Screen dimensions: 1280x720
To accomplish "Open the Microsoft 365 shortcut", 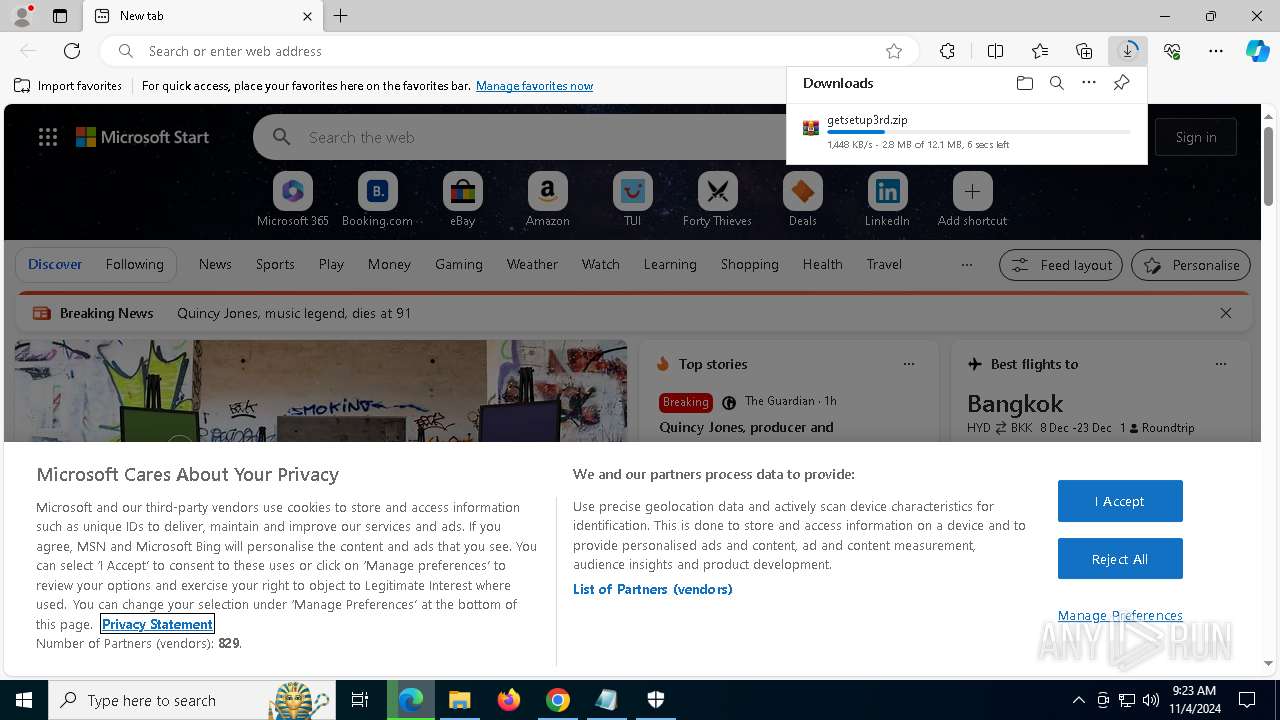I will tap(293, 200).
